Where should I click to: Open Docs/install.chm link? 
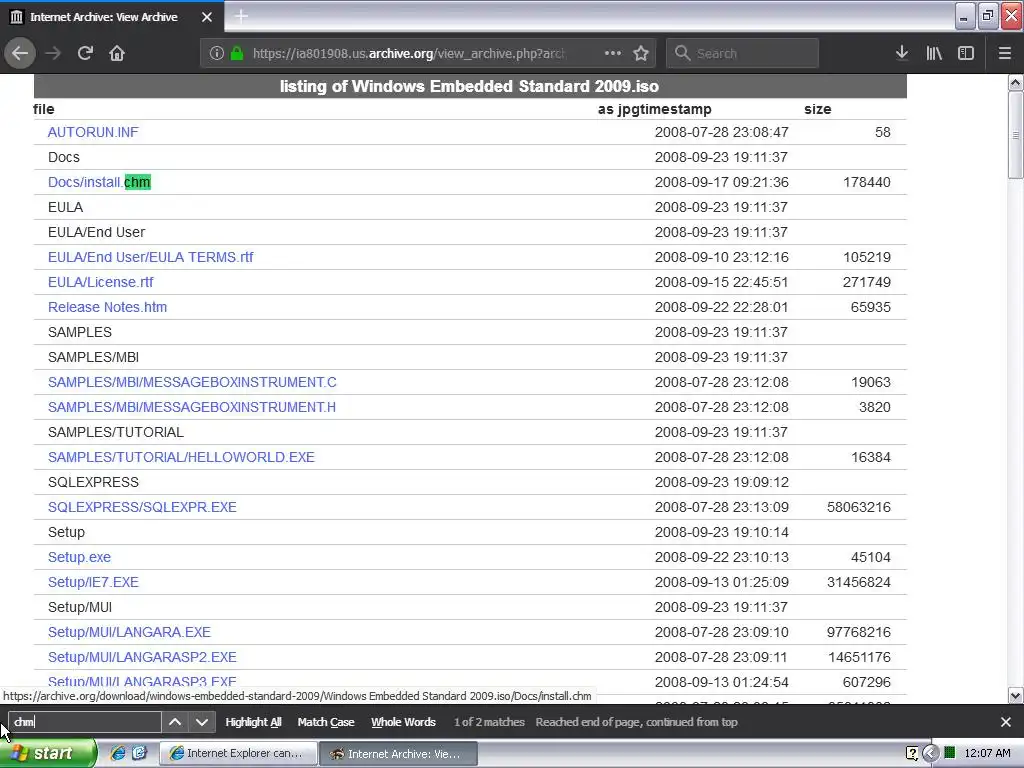tap(99, 182)
